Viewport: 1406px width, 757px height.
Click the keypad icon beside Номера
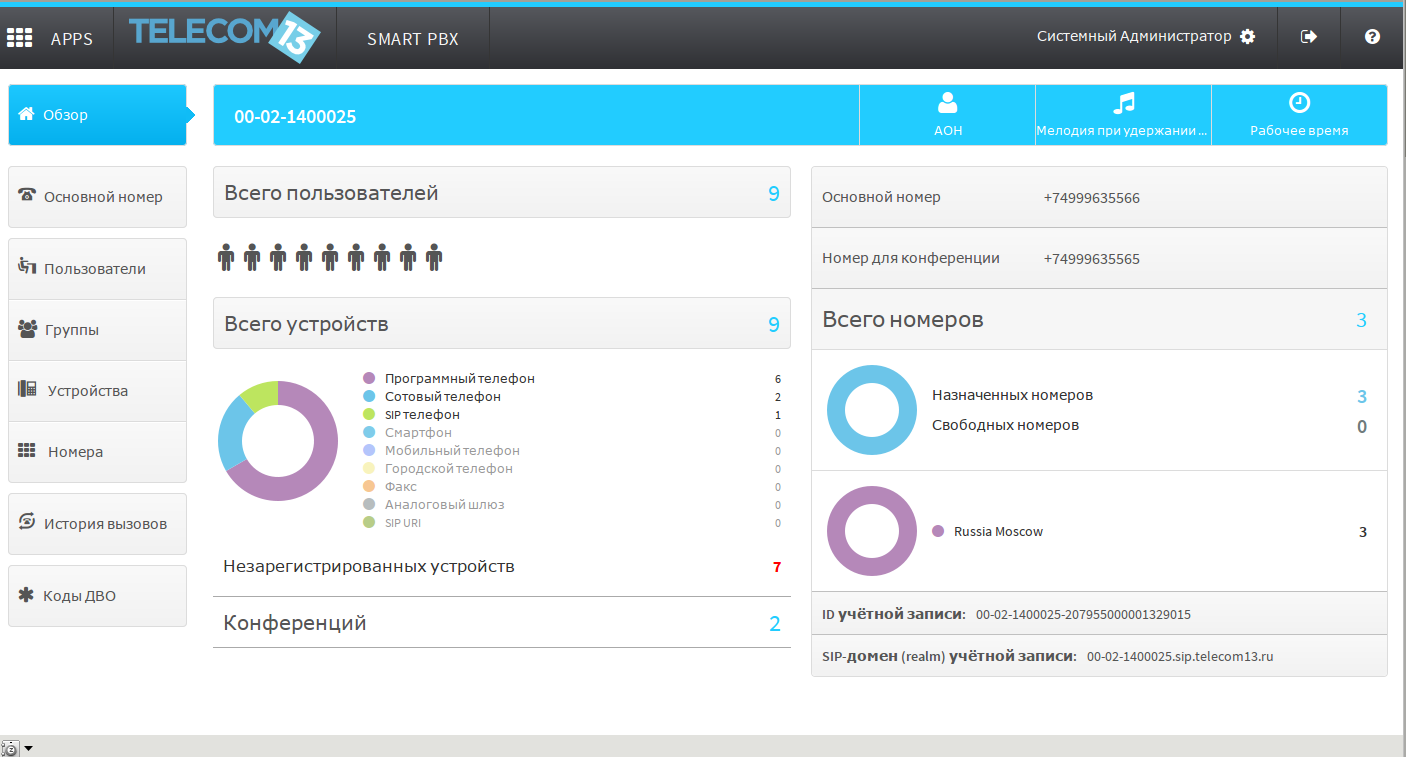pyautogui.click(x=27, y=451)
